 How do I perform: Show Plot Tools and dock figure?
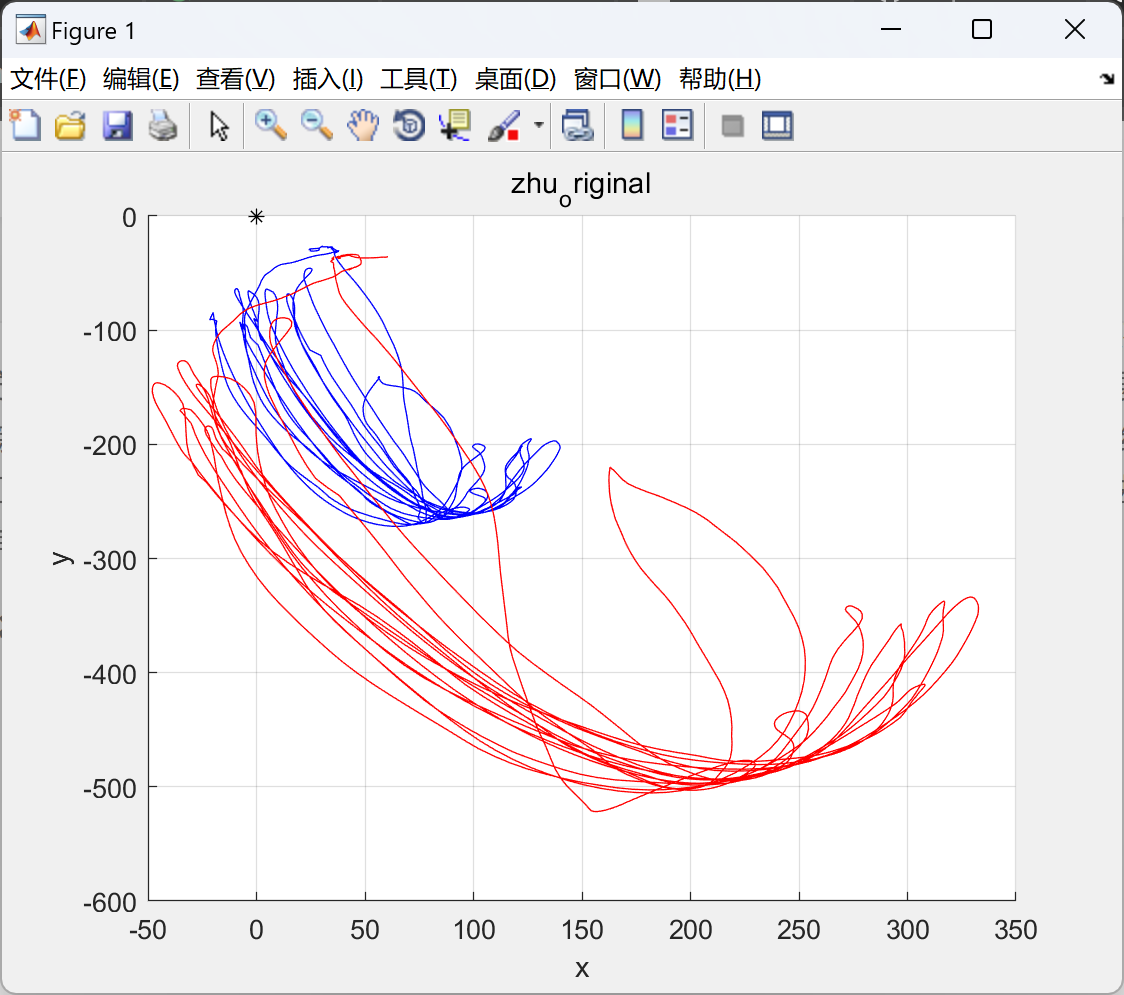[777, 125]
